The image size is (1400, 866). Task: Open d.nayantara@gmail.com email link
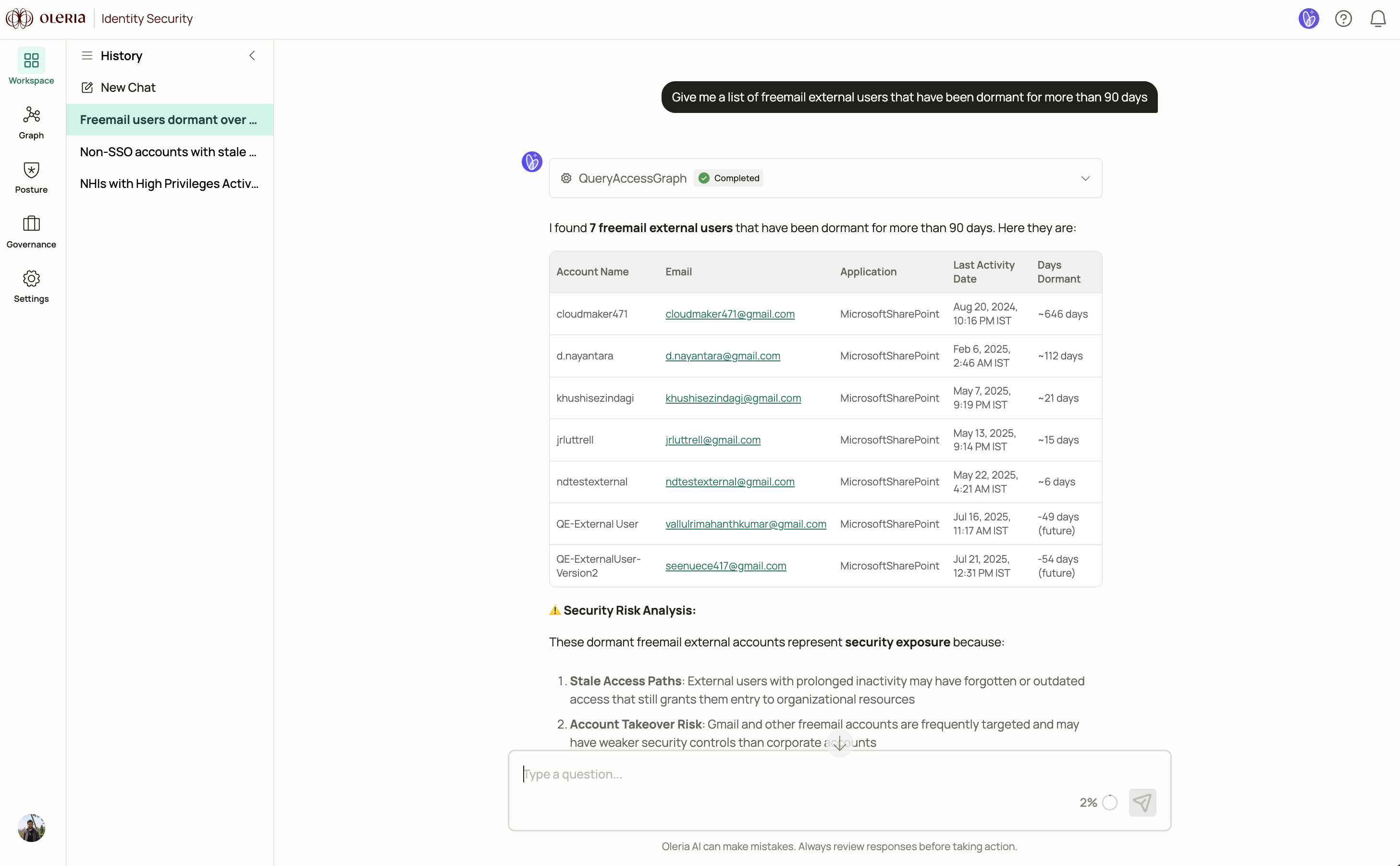click(x=723, y=356)
